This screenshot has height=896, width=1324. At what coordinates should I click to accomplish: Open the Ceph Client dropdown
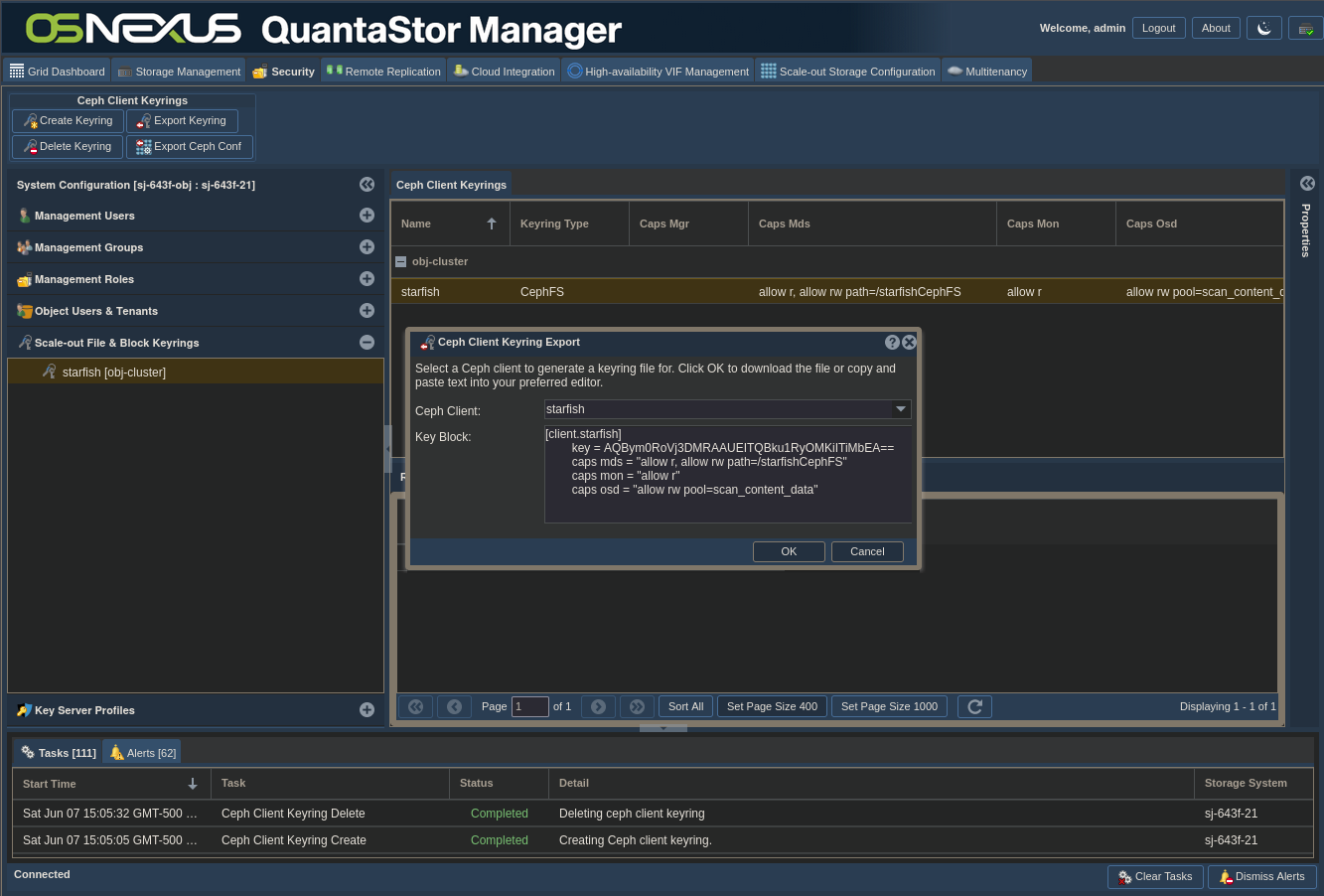coord(901,409)
